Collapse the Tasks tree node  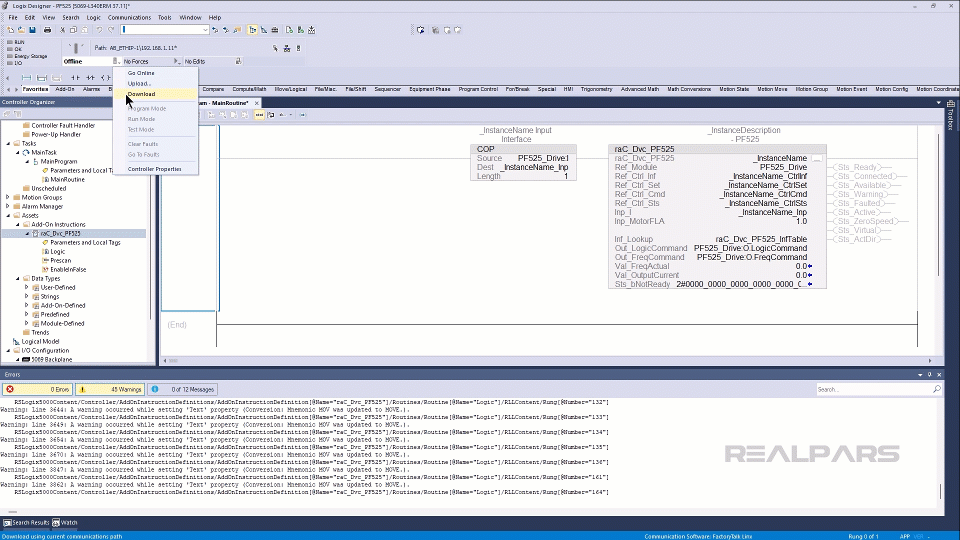8,143
